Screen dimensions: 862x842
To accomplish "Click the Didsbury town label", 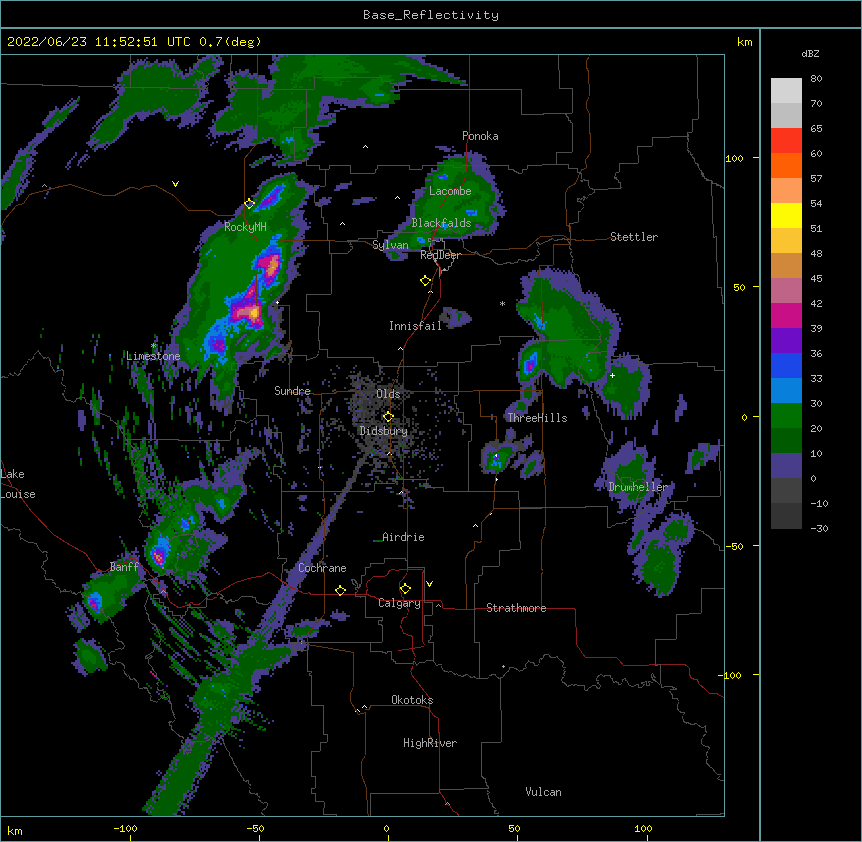I will tap(383, 431).
